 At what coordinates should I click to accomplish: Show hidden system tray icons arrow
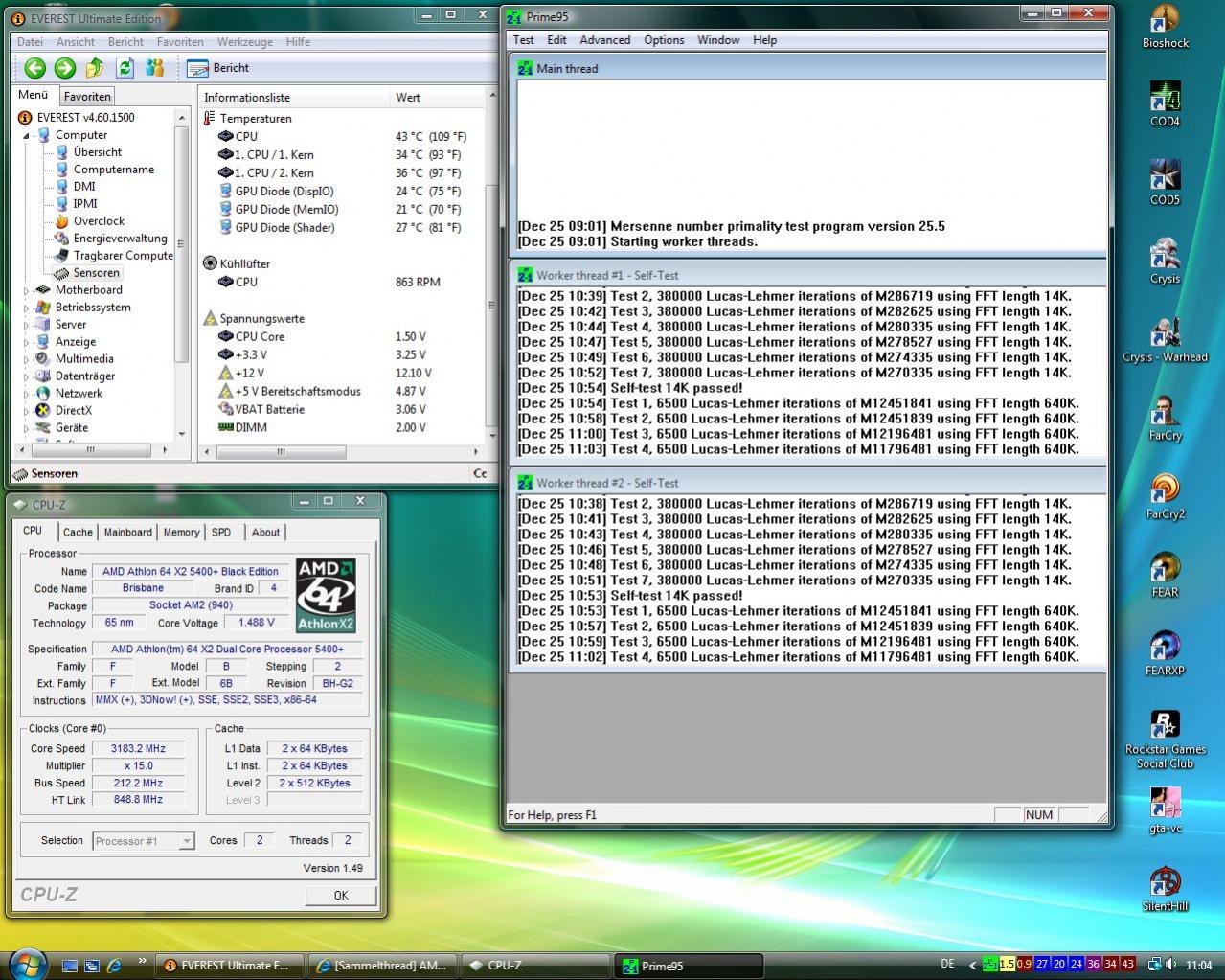point(972,965)
